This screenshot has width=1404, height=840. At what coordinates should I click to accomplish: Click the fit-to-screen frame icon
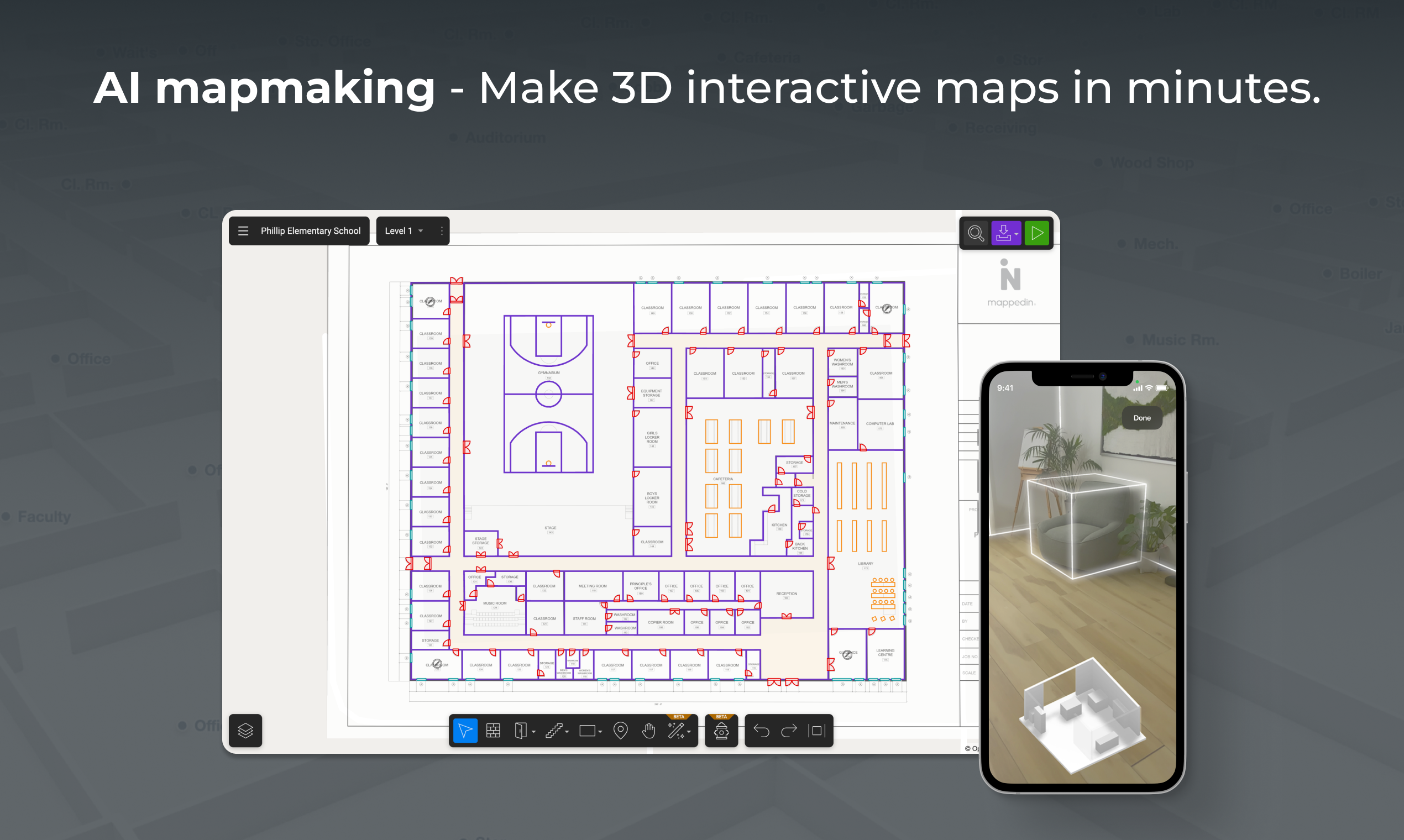pos(817,731)
